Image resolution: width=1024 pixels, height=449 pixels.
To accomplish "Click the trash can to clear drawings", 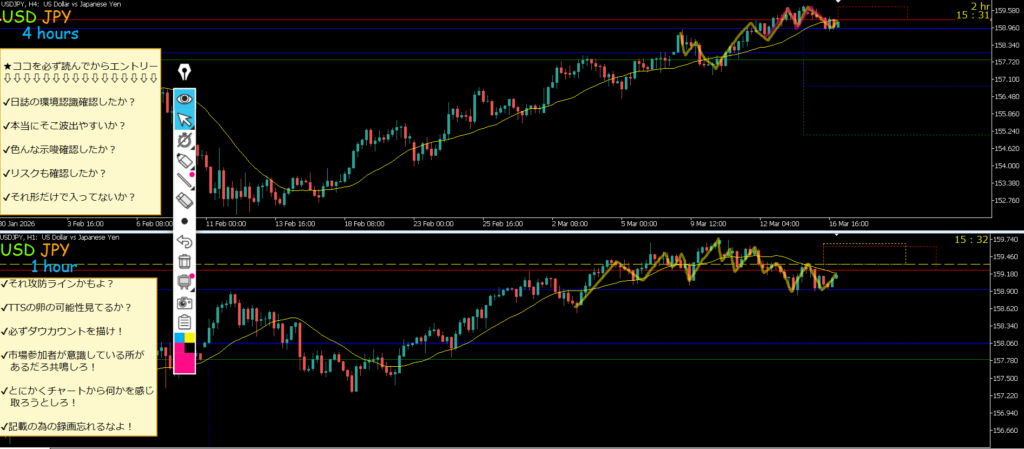I will (185, 261).
